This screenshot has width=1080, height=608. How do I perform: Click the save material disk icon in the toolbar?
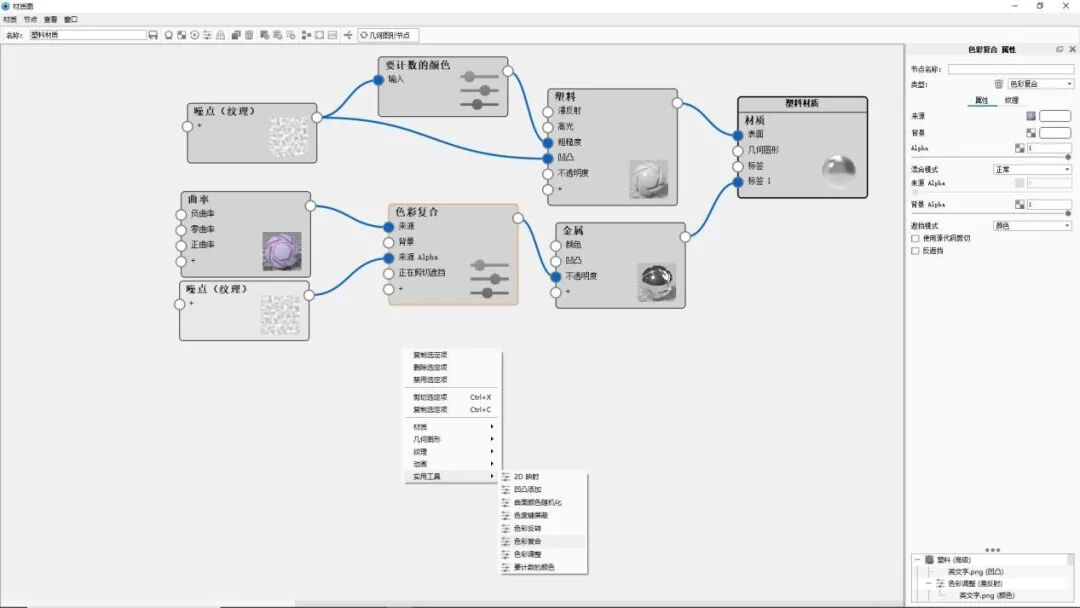pyautogui.click(x=155, y=34)
